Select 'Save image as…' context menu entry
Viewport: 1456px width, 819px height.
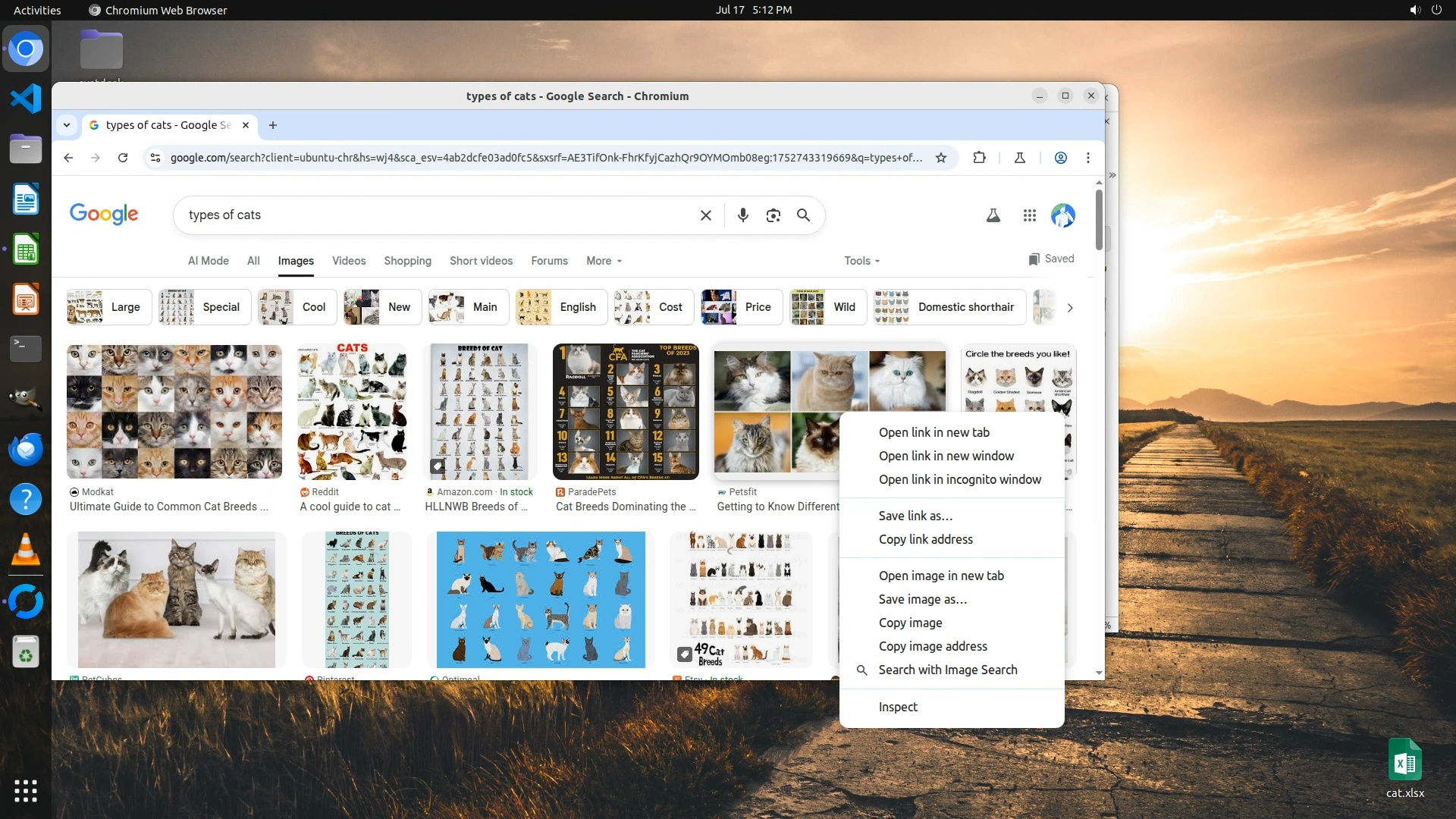(922, 599)
